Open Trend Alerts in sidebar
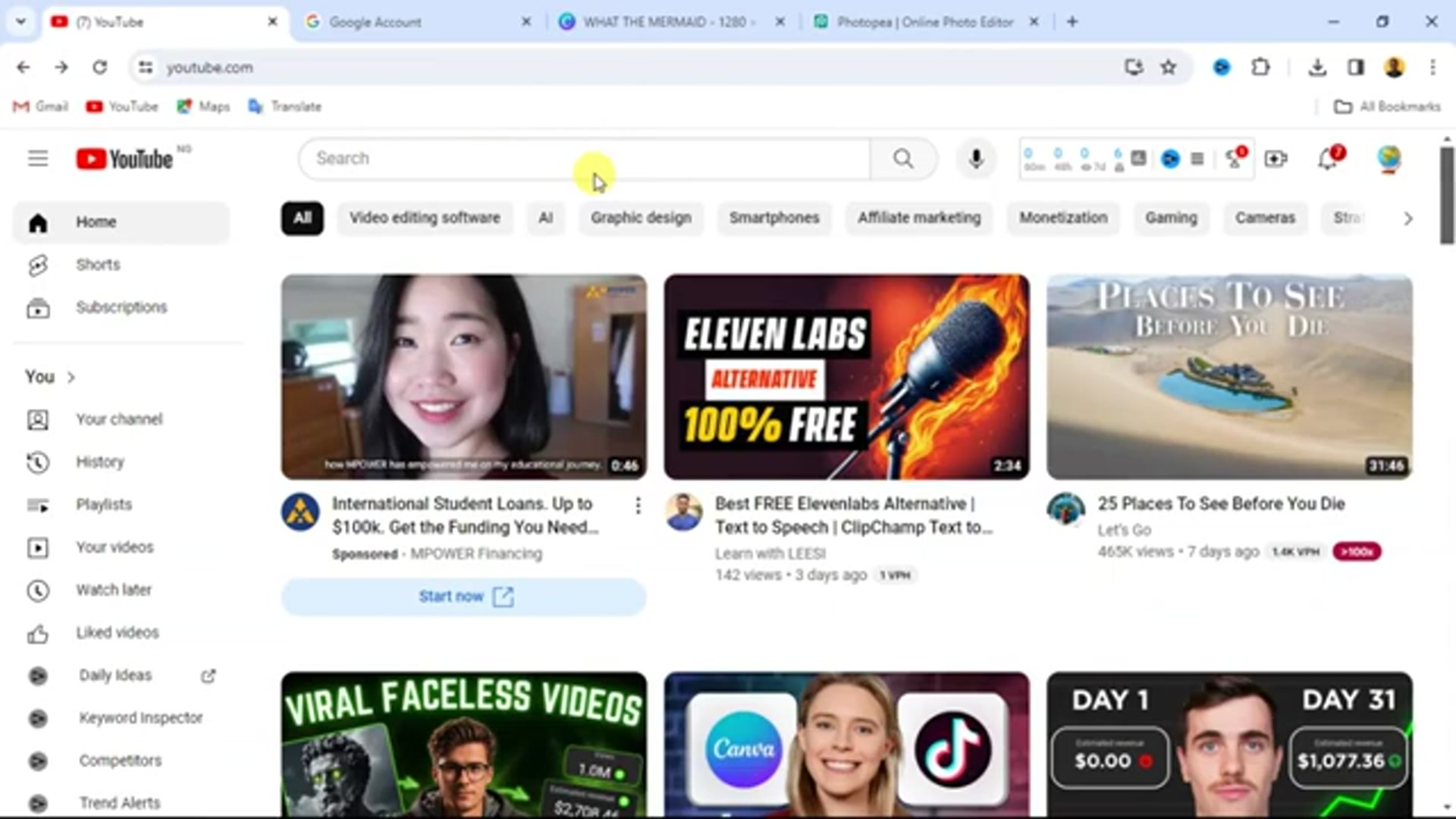Screen dimensions: 1456x819 pos(121,803)
